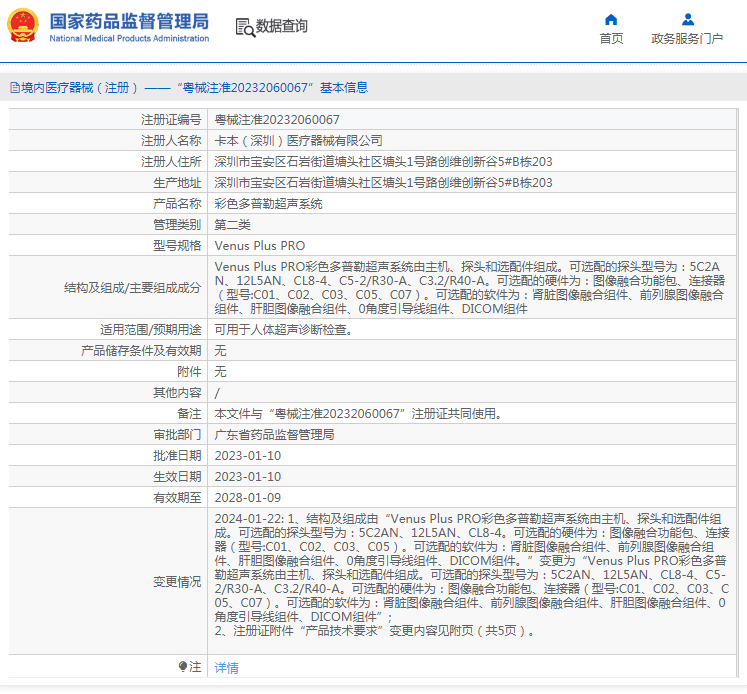Viewport: 747px width, 694px height.
Task: Open the 详情 link
Action: click(x=226, y=667)
